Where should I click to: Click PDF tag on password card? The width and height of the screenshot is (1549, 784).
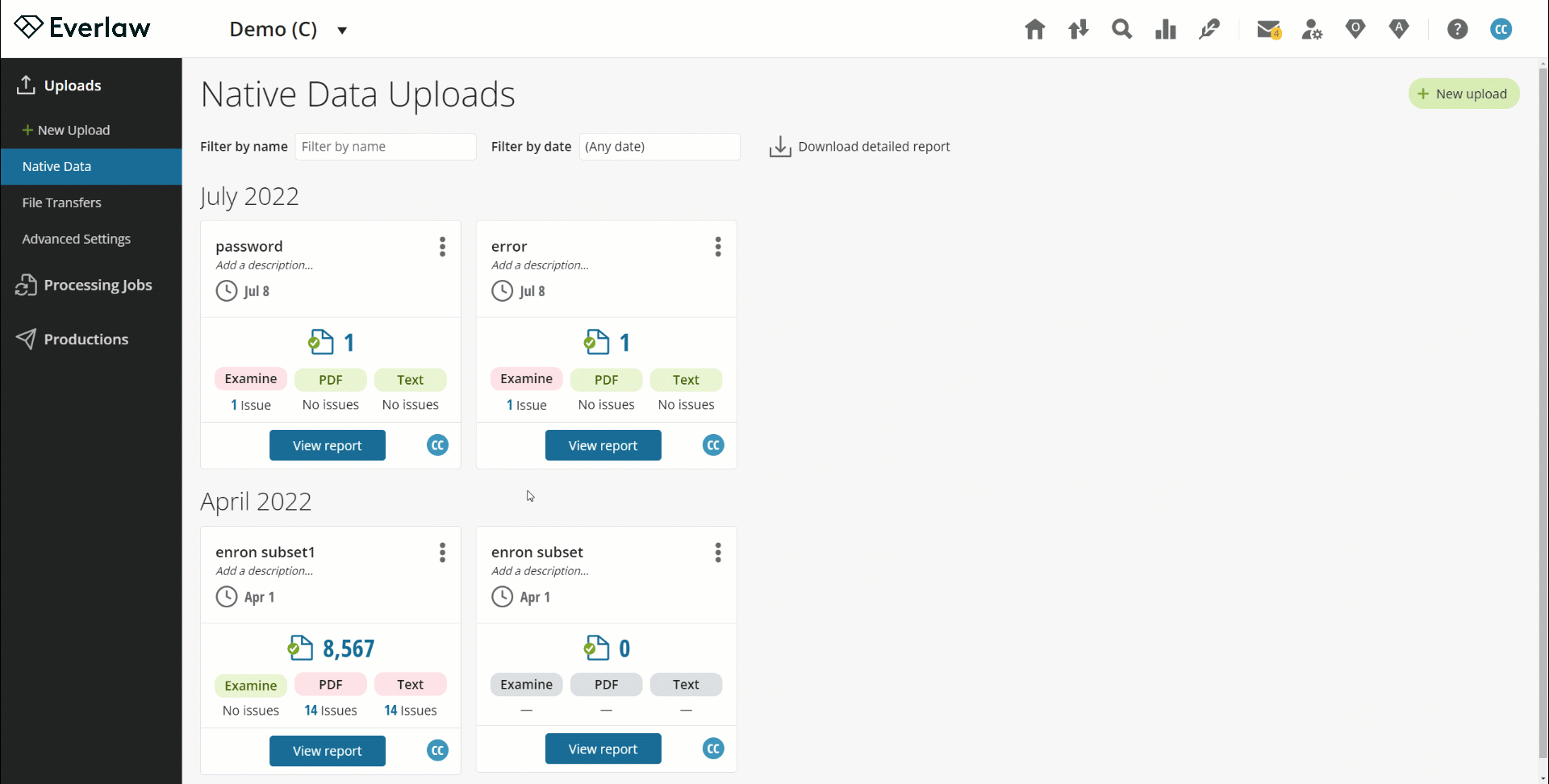[331, 380]
